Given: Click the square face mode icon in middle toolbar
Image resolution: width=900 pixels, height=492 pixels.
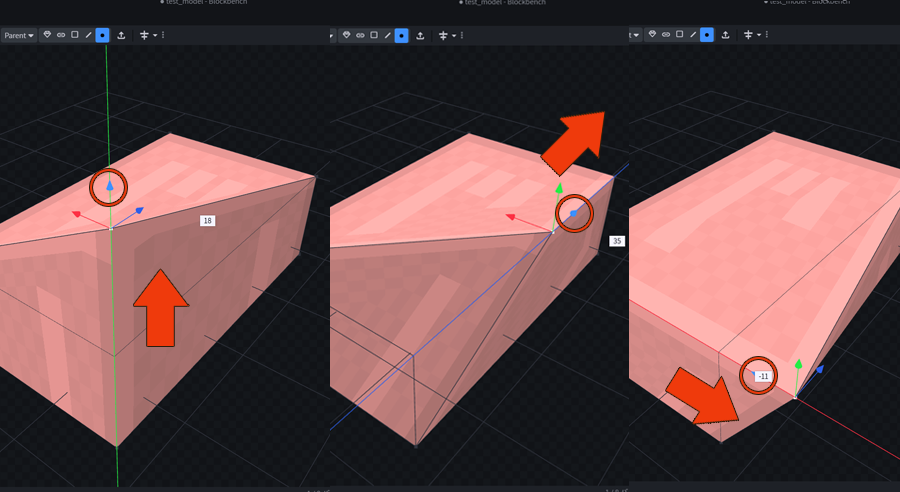Looking at the screenshot, I should [374, 35].
